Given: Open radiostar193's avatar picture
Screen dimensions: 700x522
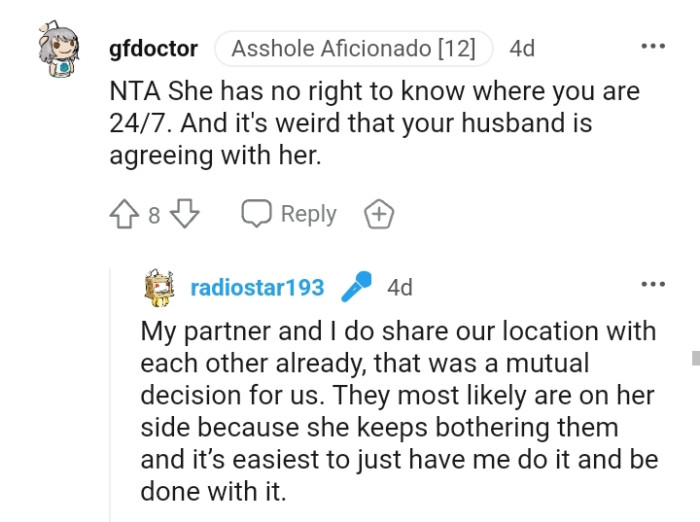Looking at the screenshot, I should (158, 288).
